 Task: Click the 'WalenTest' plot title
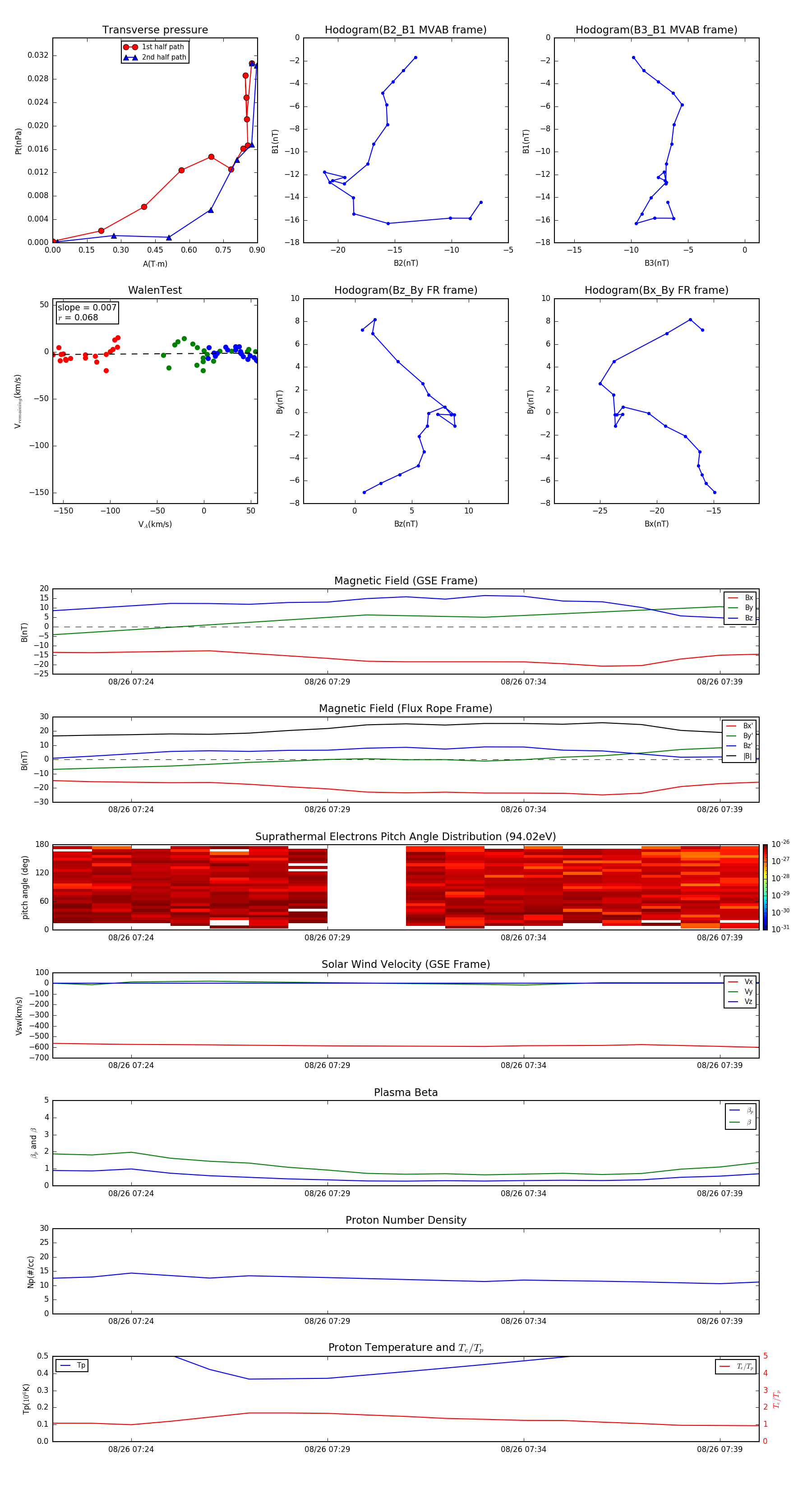coord(155,290)
